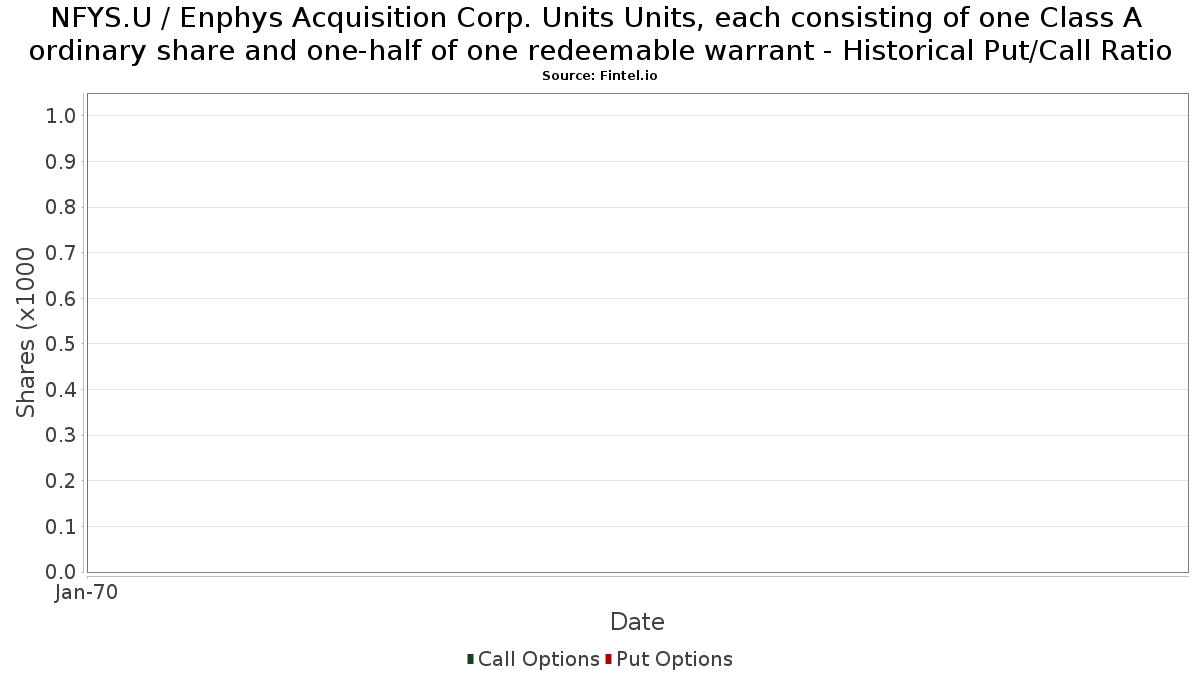The image size is (1200, 675).
Task: Click the 0.8 y-axis tick label
Action: coord(61,208)
